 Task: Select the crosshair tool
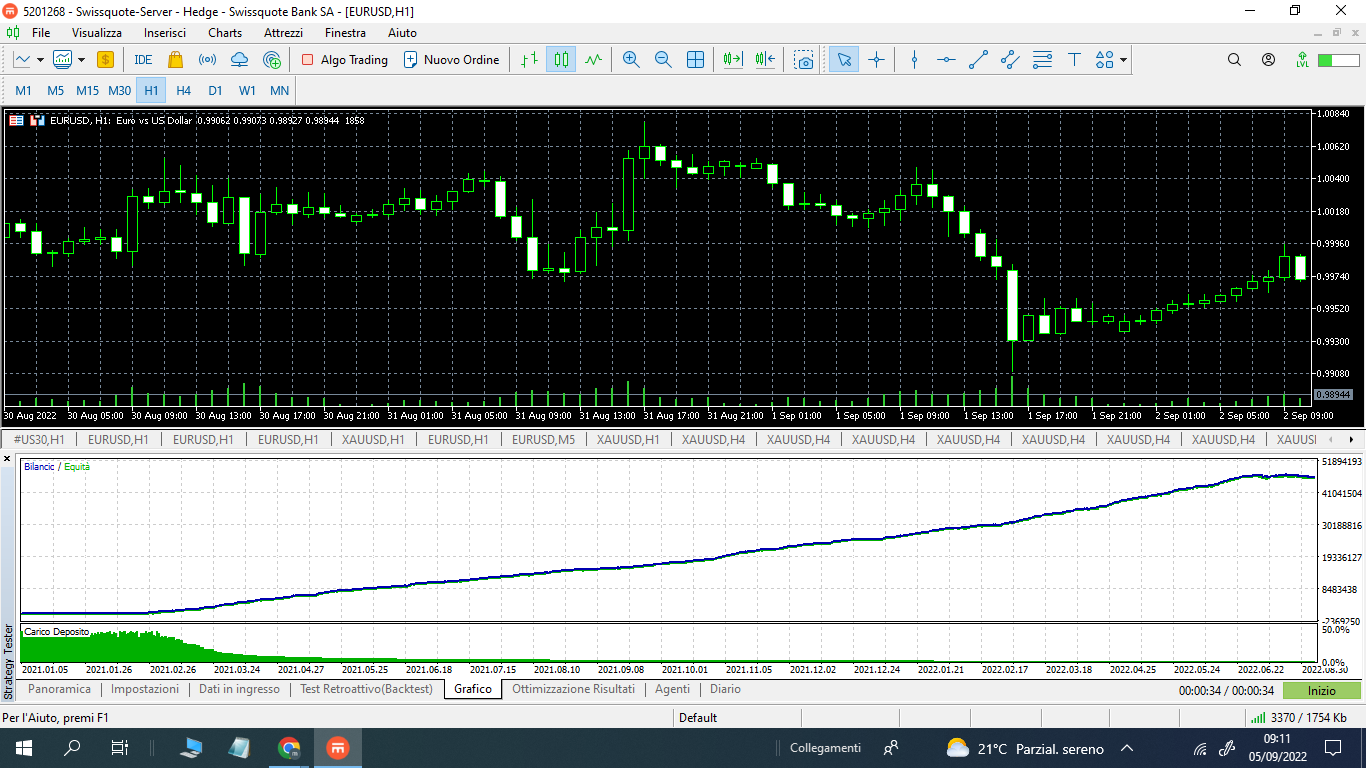[876, 60]
